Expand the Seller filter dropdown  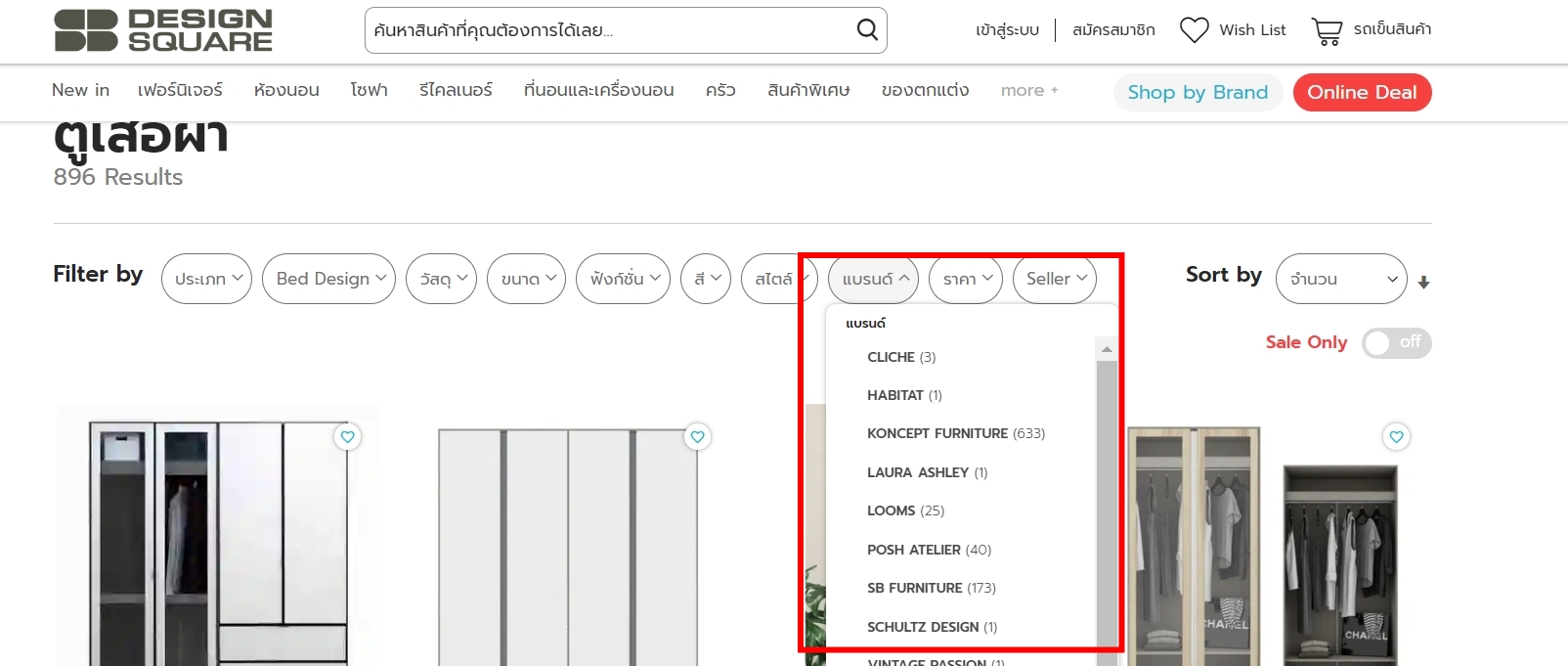coord(1055,279)
